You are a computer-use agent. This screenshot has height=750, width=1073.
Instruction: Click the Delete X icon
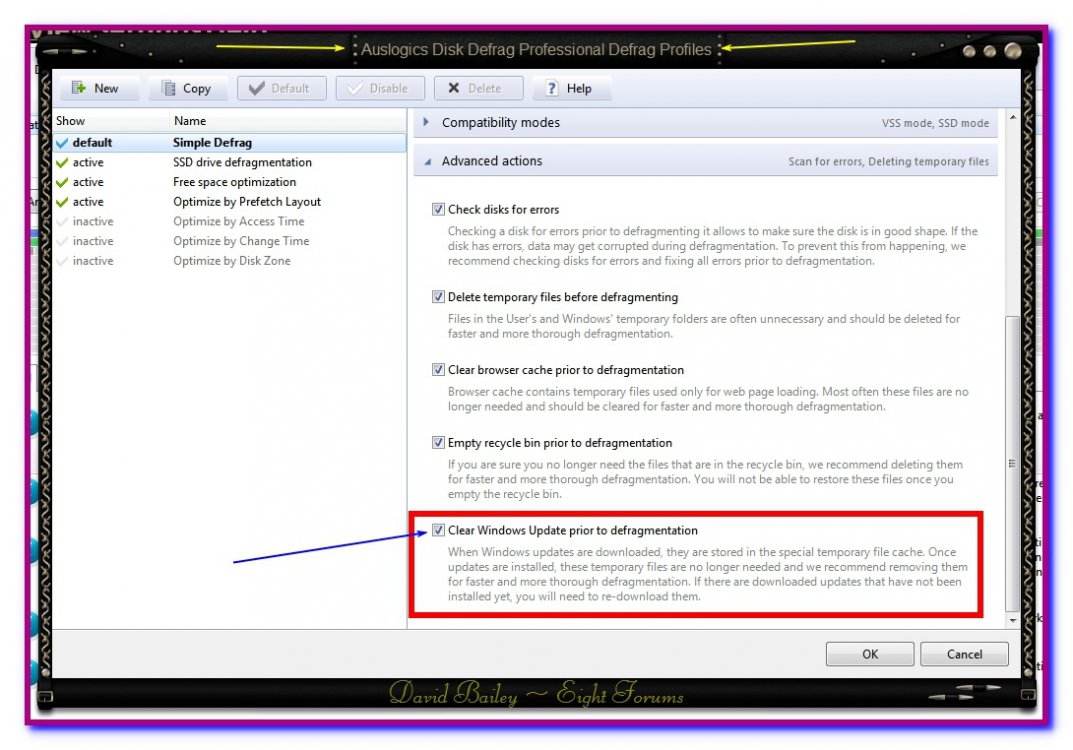(x=454, y=88)
